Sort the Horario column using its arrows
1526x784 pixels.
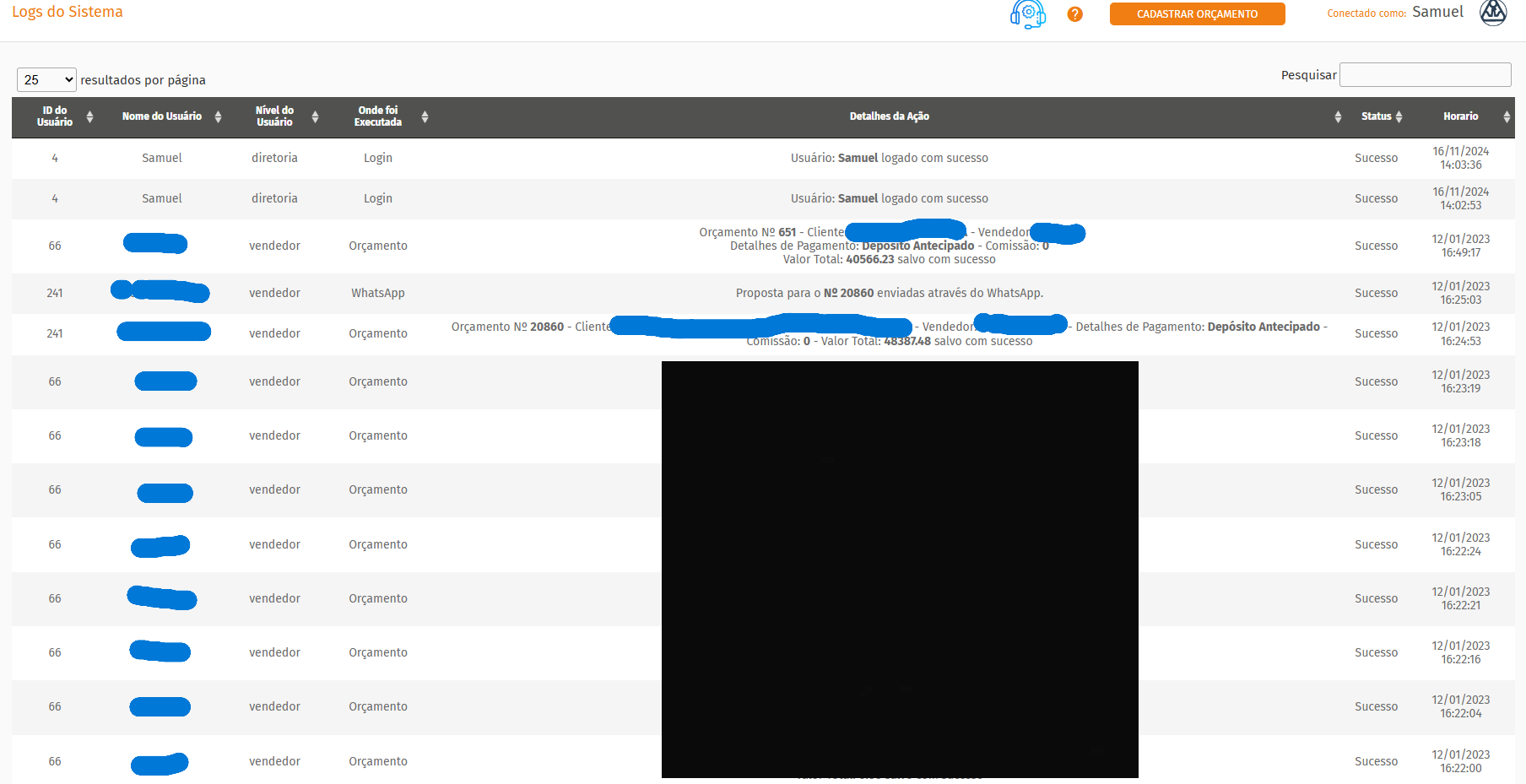click(x=1507, y=116)
